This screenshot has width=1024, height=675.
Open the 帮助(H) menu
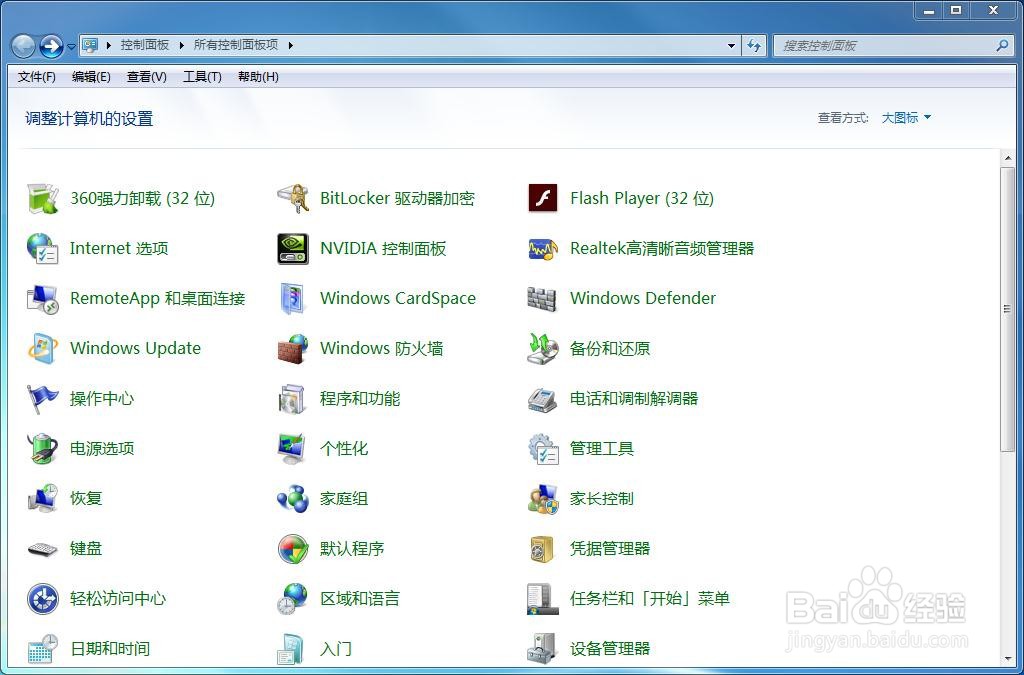pyautogui.click(x=259, y=77)
